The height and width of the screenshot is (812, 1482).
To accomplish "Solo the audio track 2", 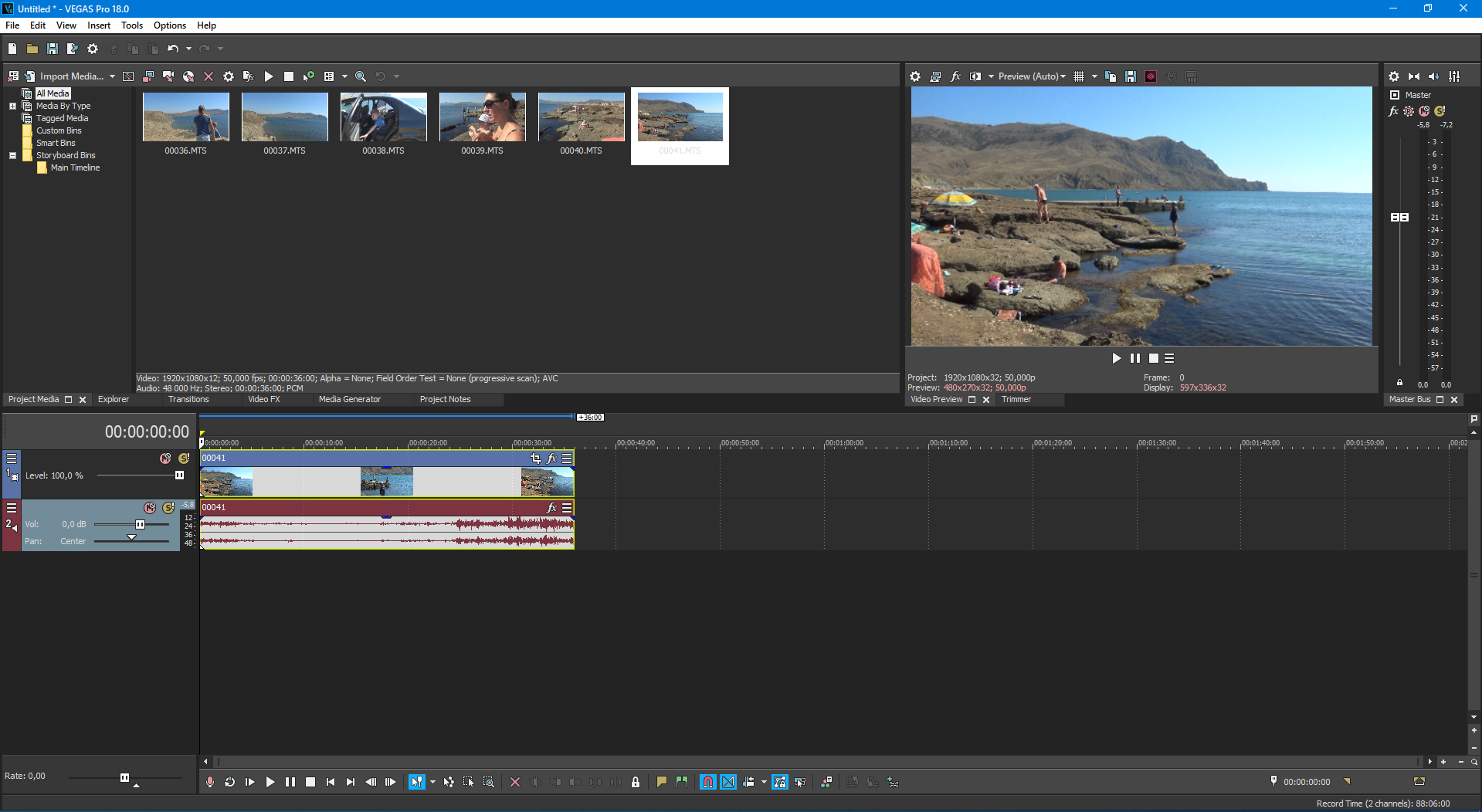I will (x=168, y=508).
